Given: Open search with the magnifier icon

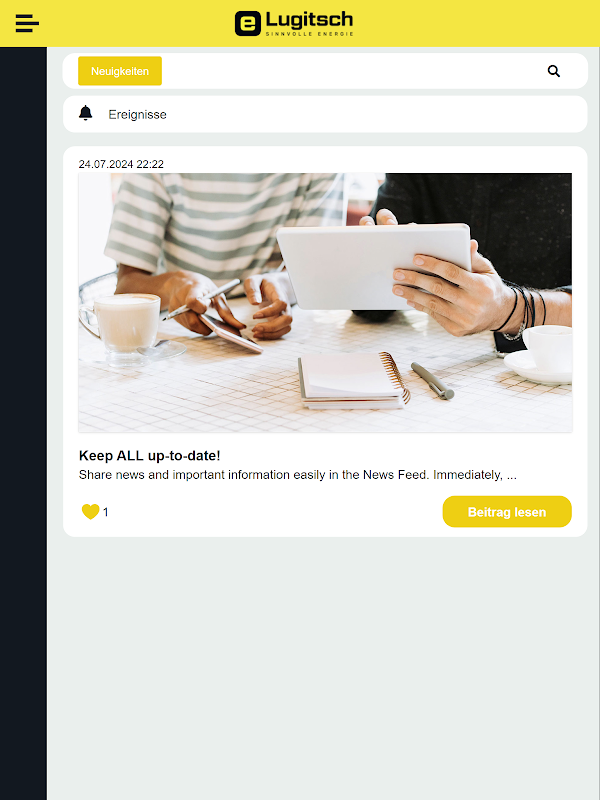Looking at the screenshot, I should tap(554, 71).
